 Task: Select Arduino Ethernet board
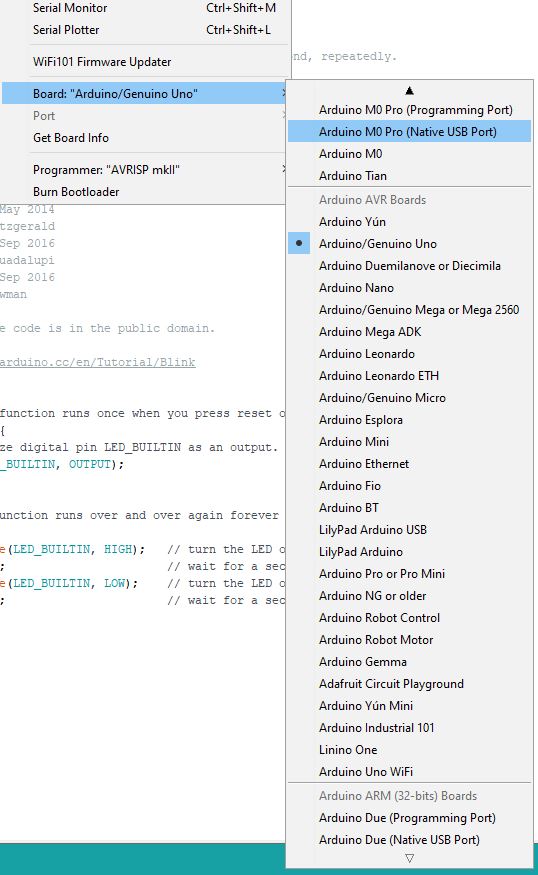(x=409, y=464)
